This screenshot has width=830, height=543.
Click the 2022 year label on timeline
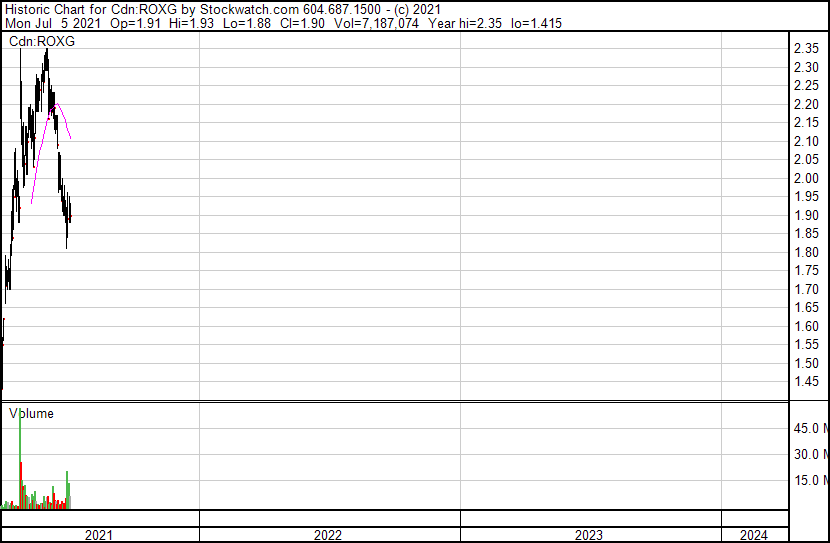point(328,535)
